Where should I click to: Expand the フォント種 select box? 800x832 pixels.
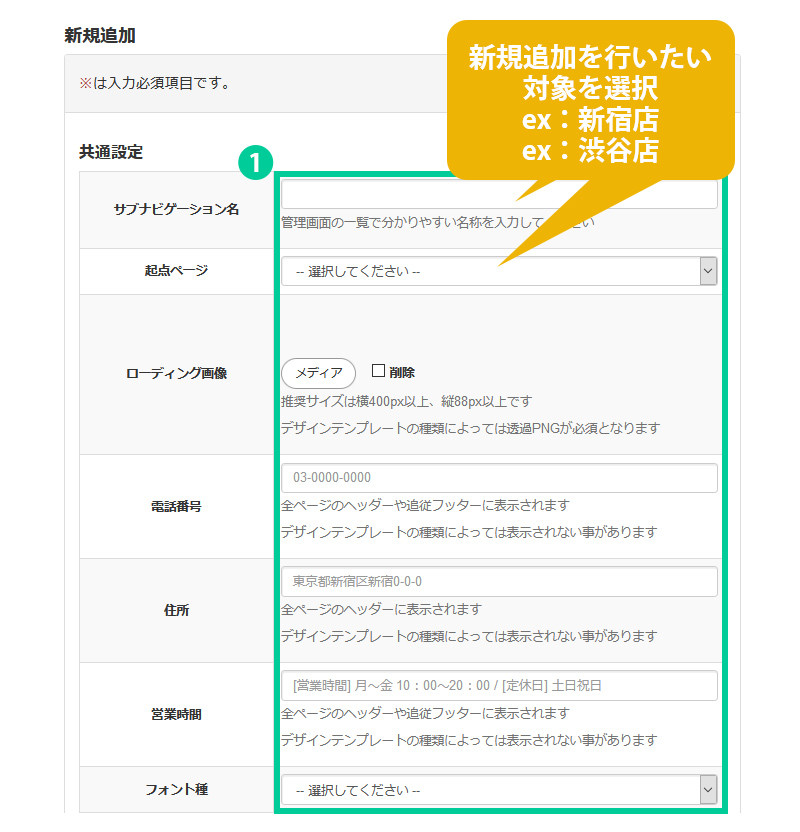tap(499, 790)
